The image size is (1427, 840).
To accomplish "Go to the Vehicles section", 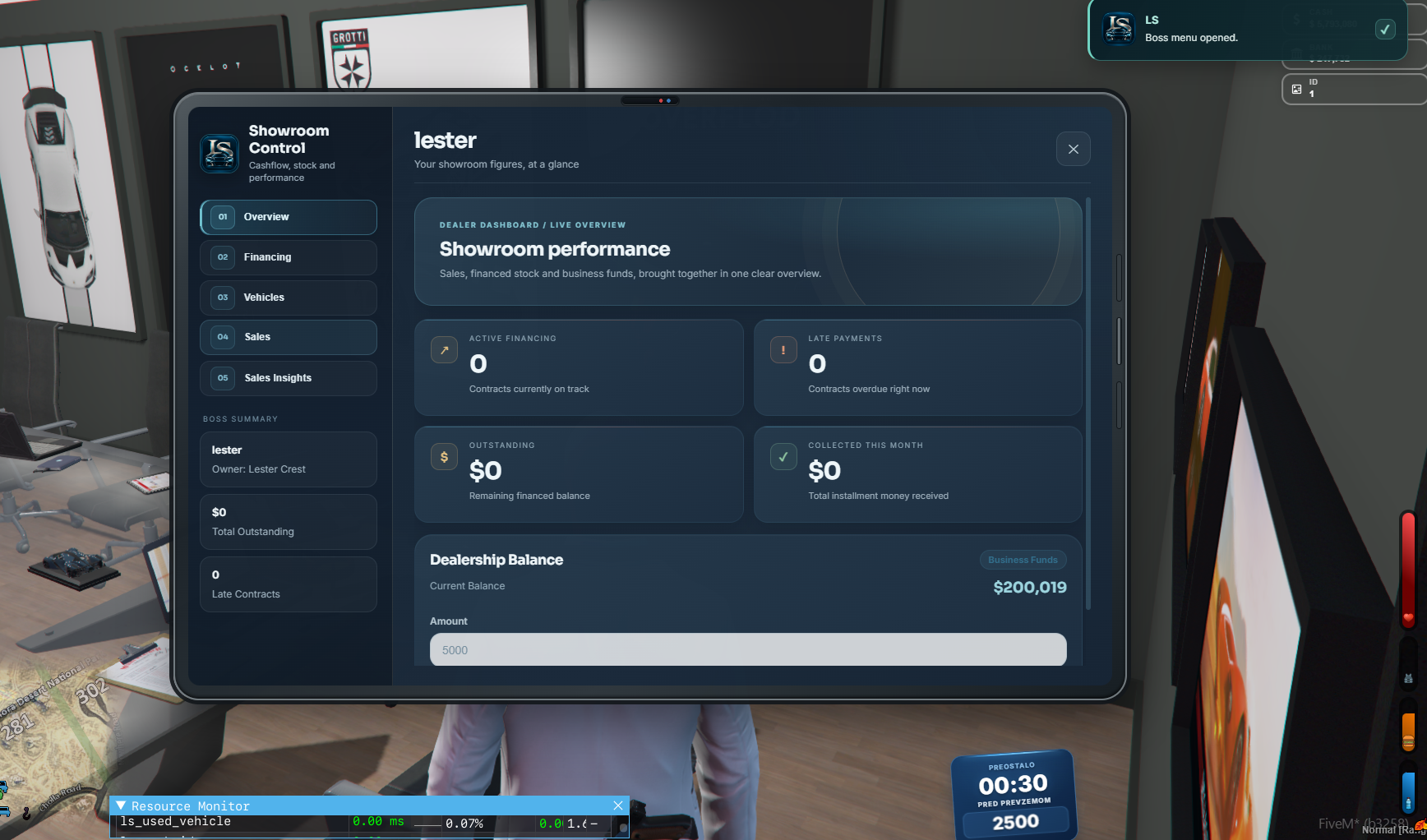I will 289,298.
